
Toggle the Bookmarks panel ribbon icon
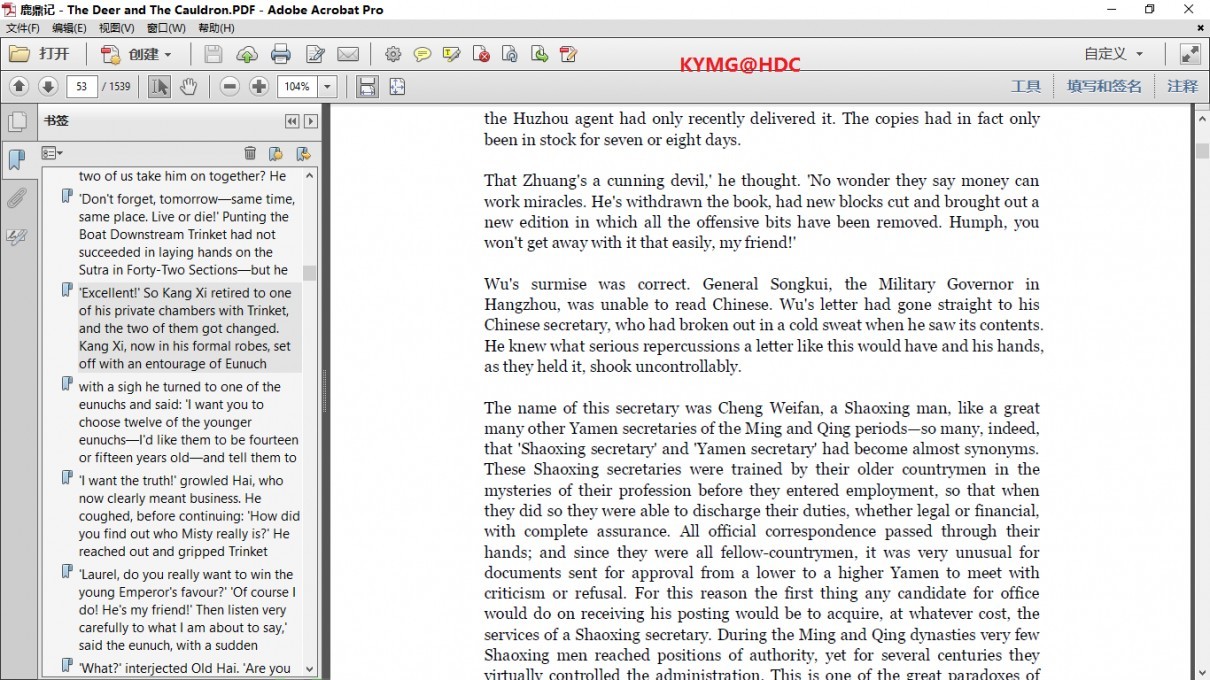17,159
